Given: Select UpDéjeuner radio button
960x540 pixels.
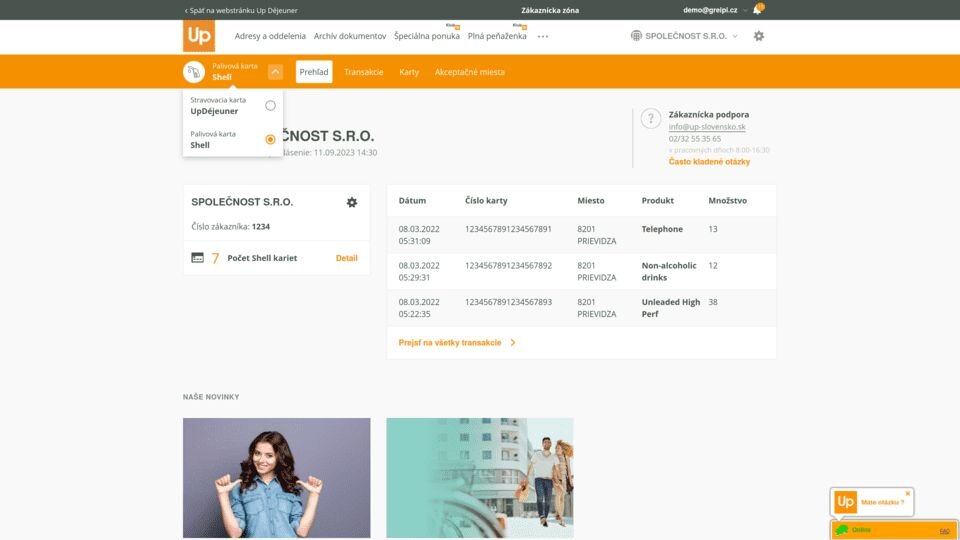Looking at the screenshot, I should (270, 105).
